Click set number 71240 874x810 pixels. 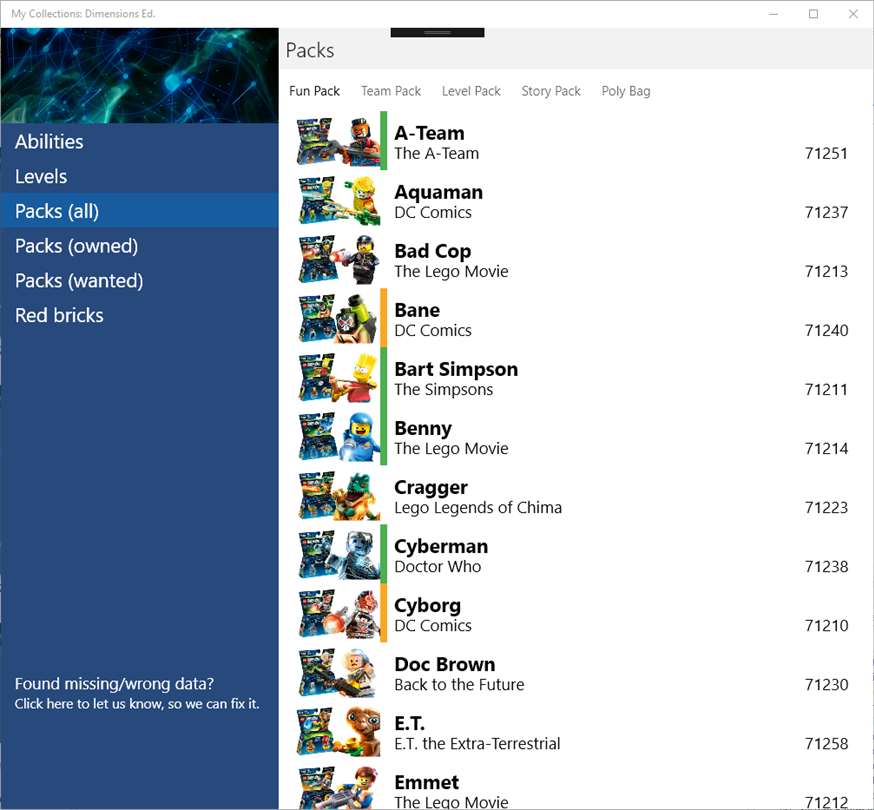pos(826,331)
